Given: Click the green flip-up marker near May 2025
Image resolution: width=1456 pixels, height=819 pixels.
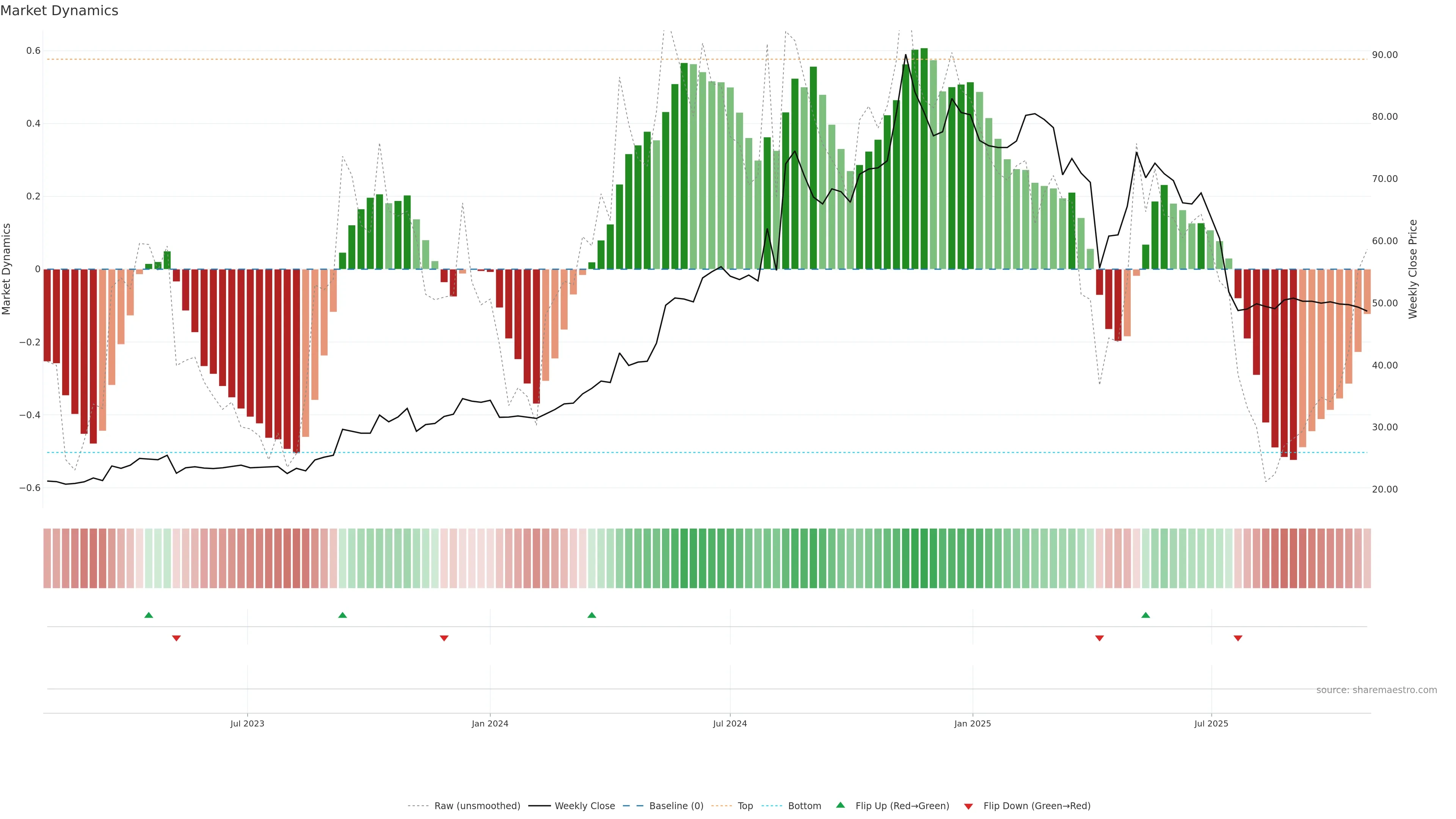Looking at the screenshot, I should (1146, 615).
